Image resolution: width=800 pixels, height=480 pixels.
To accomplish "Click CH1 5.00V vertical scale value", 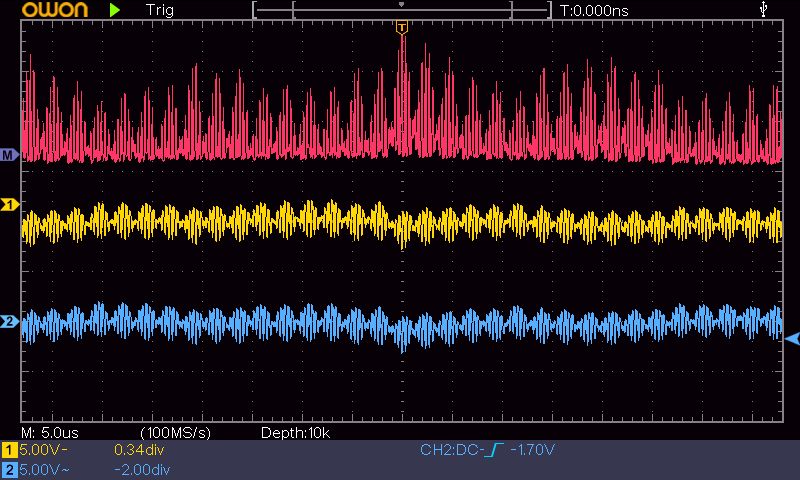I will coord(42,451).
